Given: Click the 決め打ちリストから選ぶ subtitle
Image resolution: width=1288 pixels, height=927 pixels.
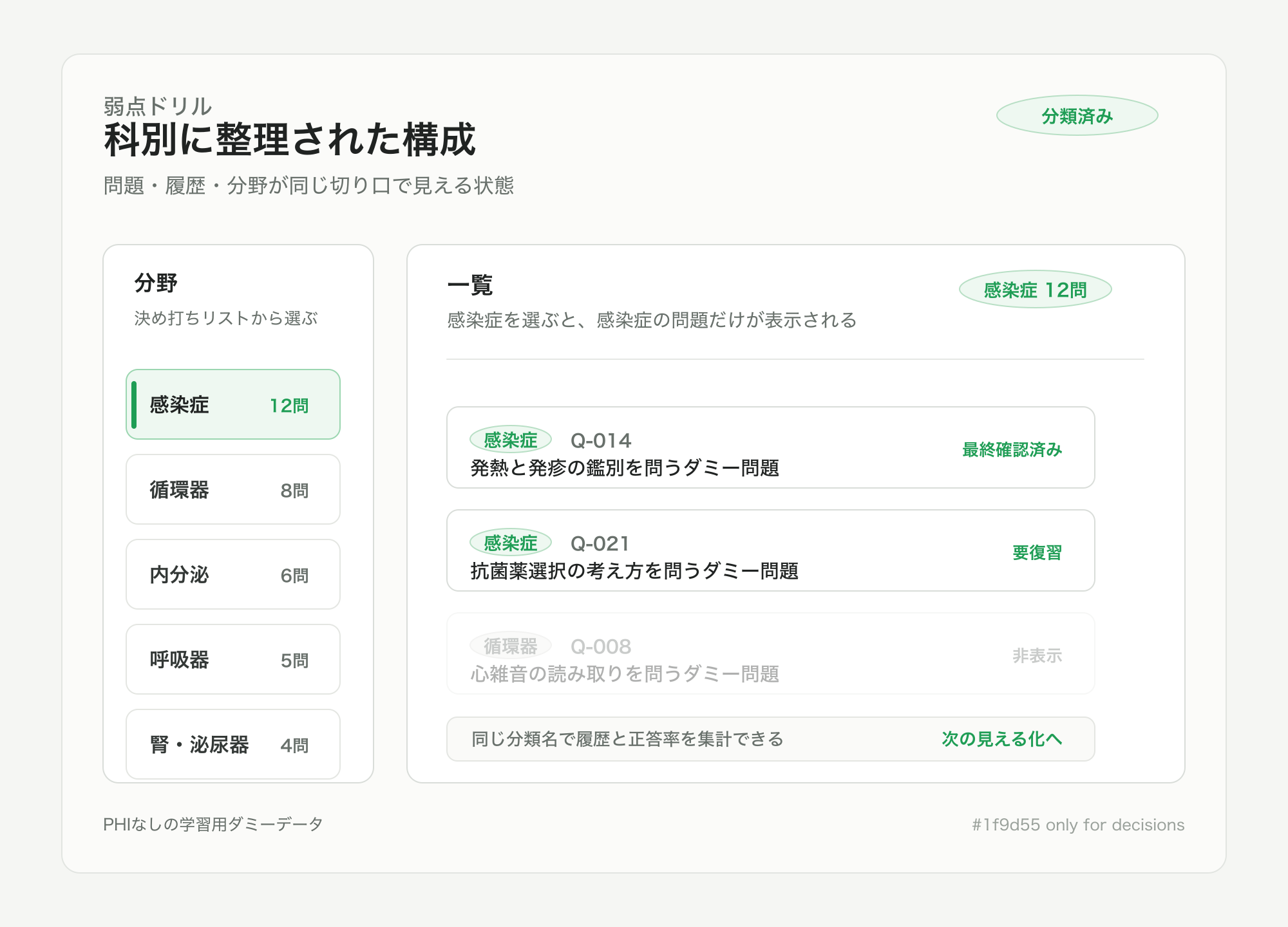Looking at the screenshot, I should pyautogui.click(x=226, y=318).
